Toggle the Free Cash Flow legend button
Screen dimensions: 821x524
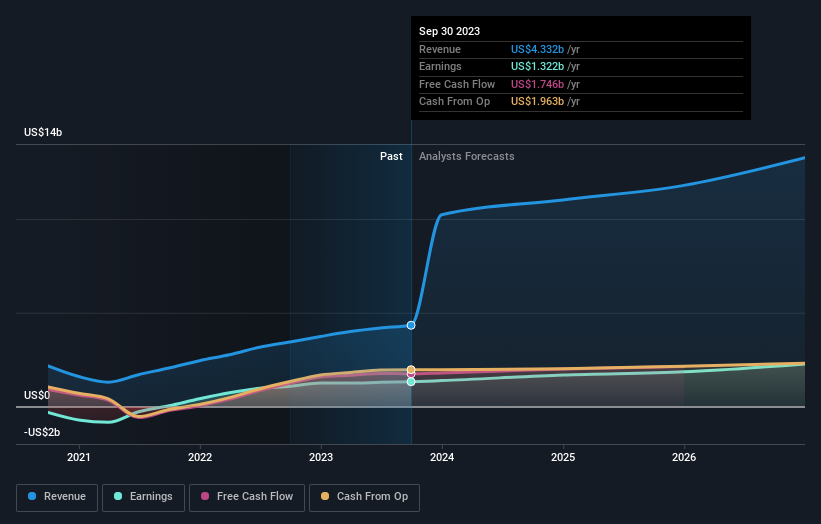[x=247, y=497]
